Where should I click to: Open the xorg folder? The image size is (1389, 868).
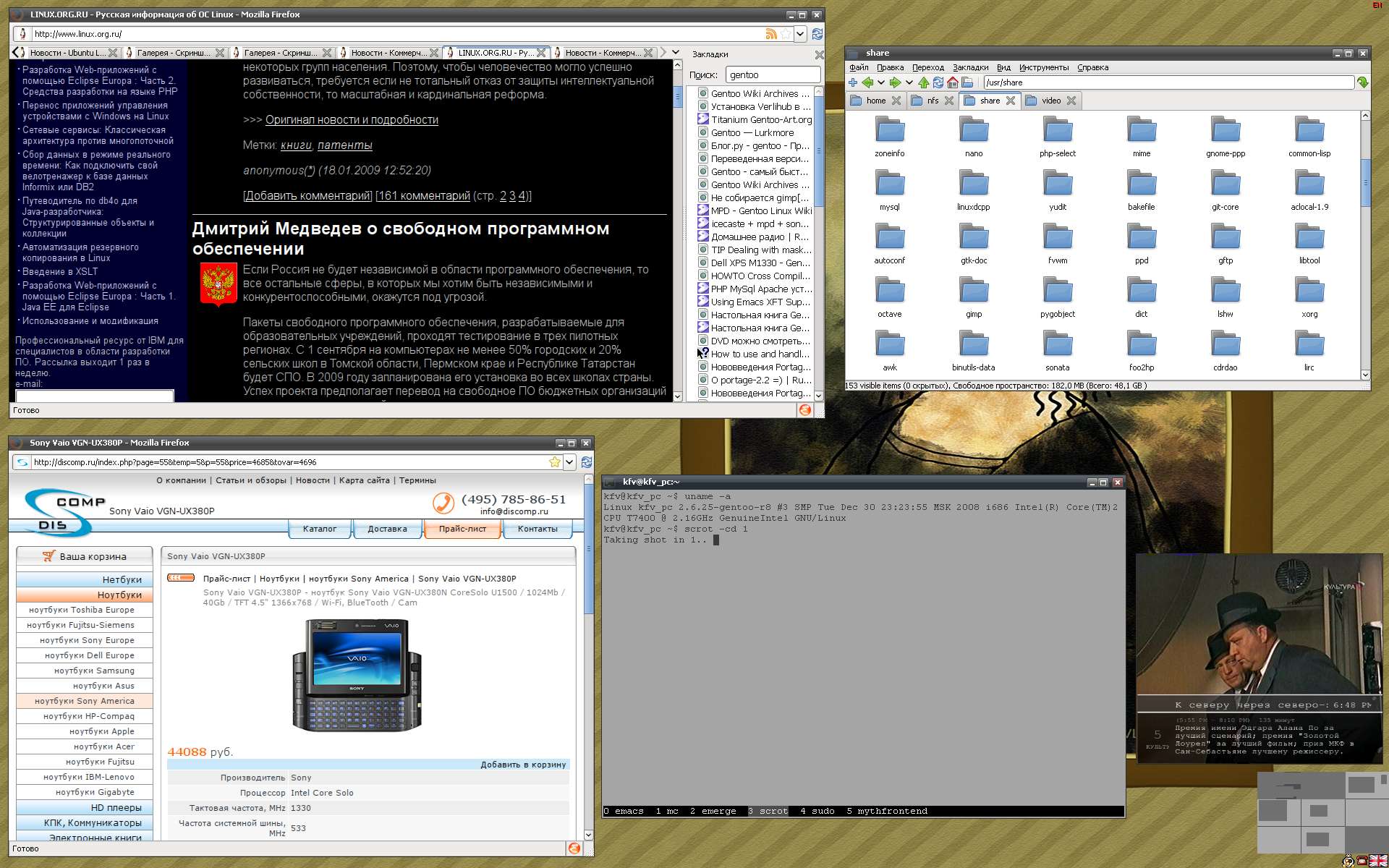click(x=1309, y=297)
